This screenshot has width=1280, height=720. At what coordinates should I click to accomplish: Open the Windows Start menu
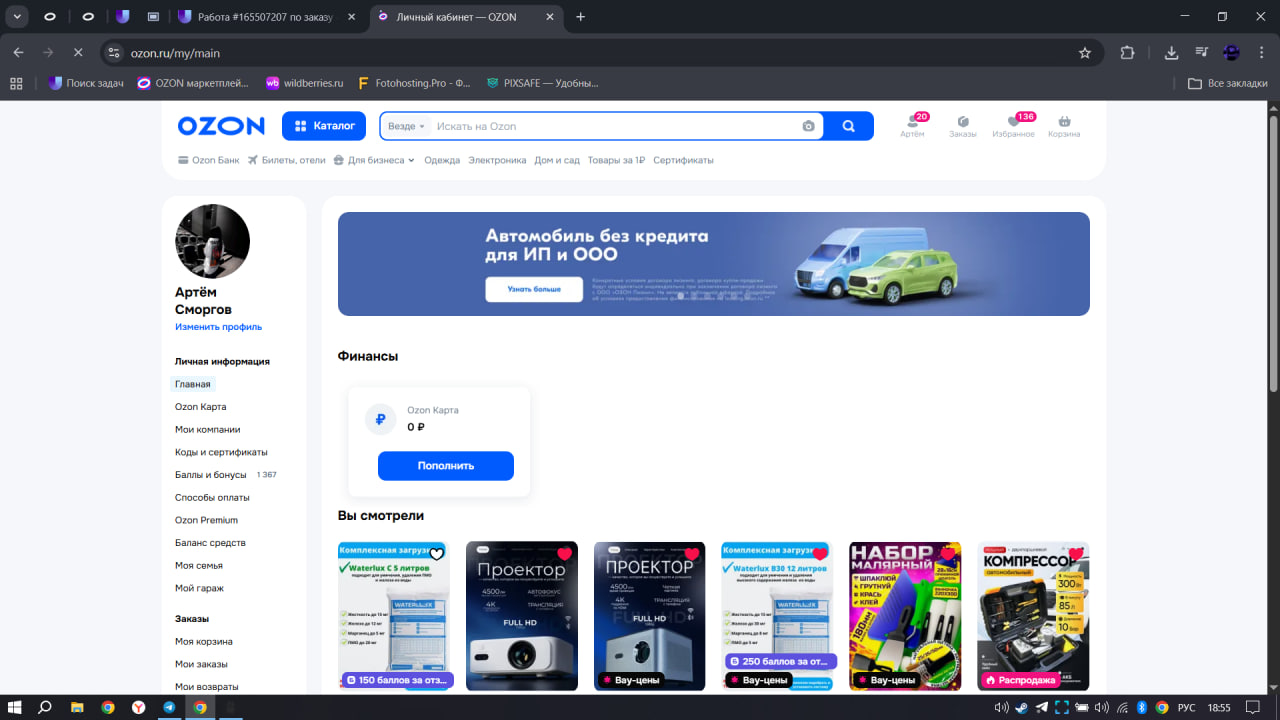[x=15, y=707]
